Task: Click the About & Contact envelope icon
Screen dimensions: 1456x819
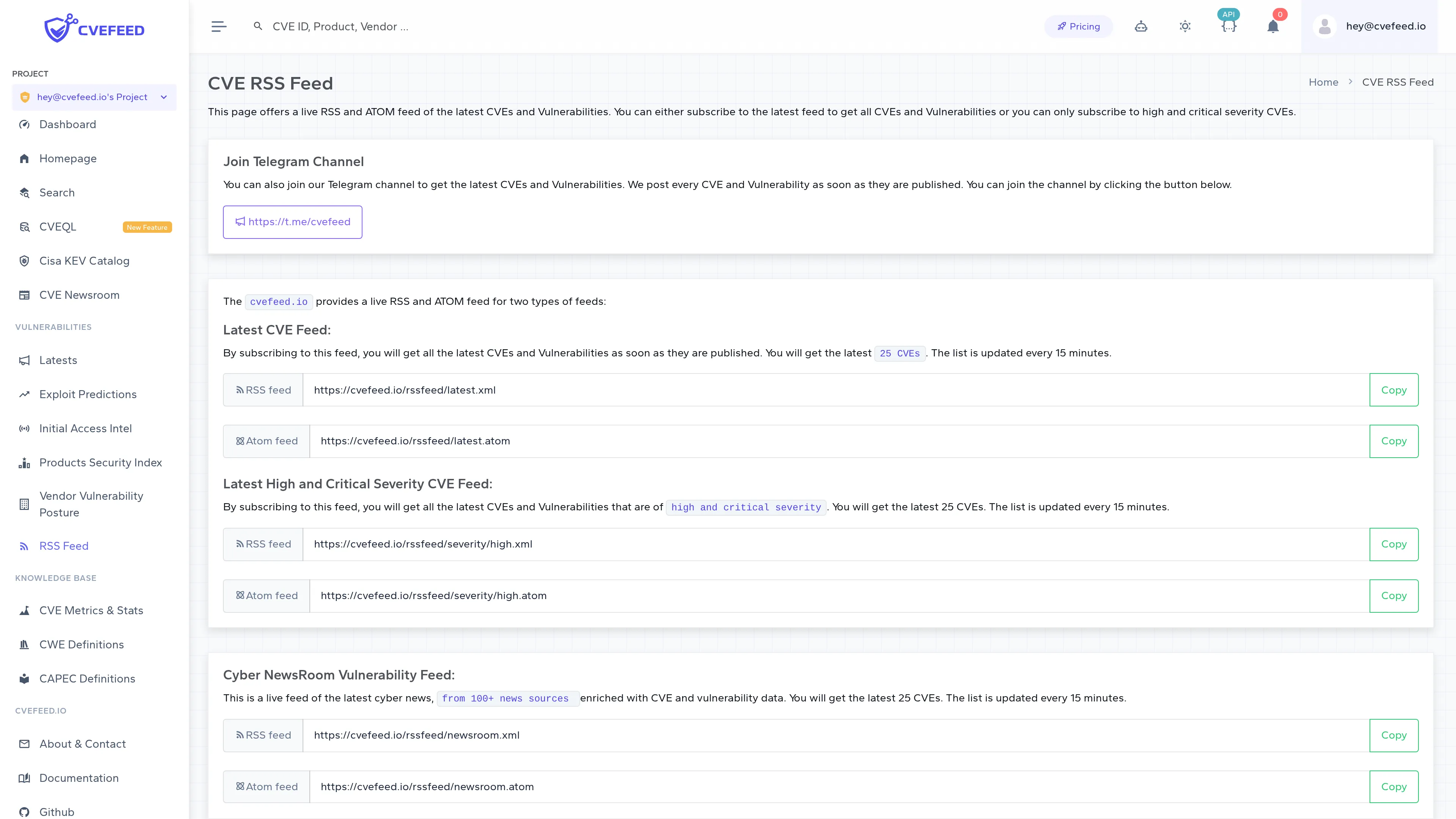Action: tap(24, 744)
